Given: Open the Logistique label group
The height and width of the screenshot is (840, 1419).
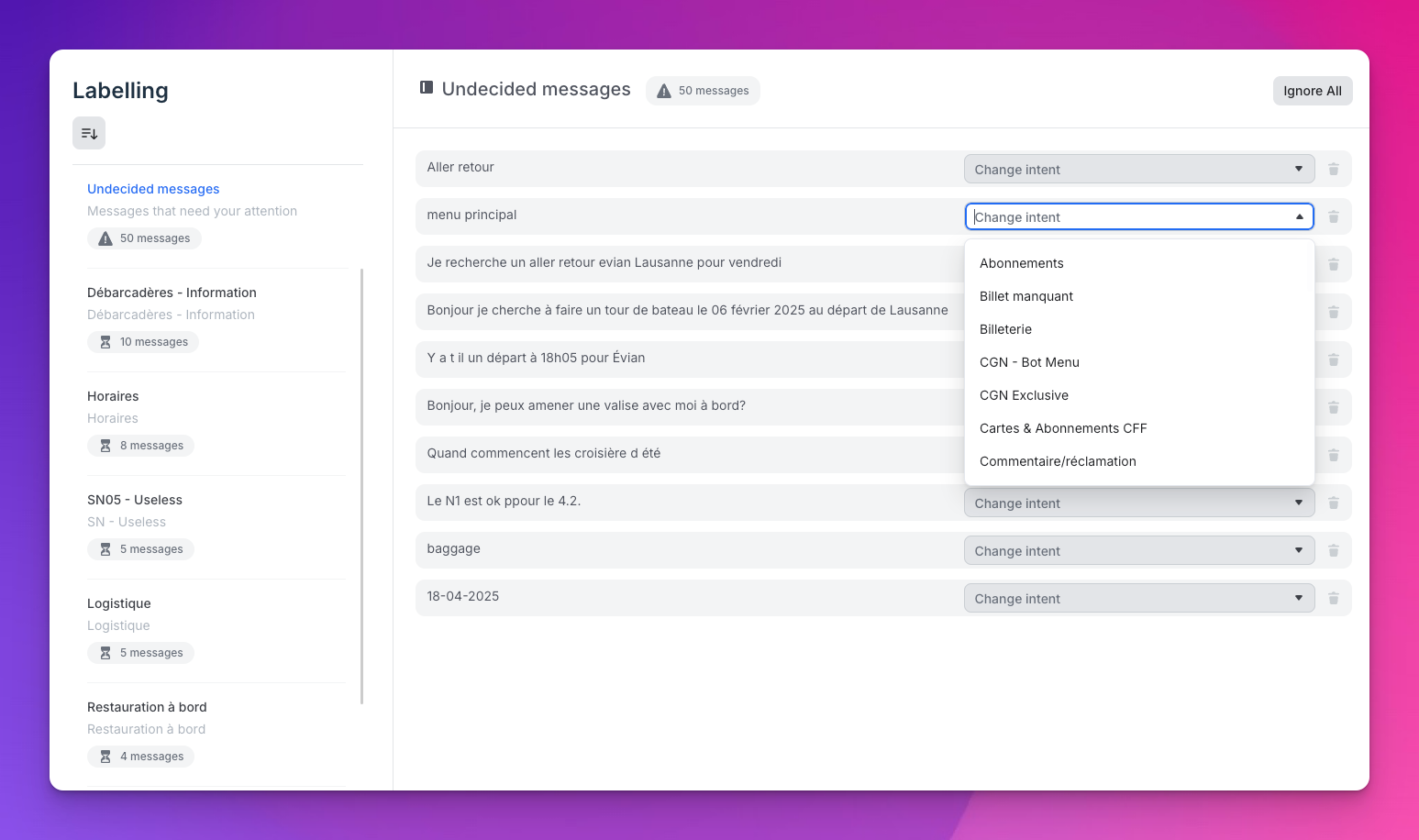Looking at the screenshot, I should click(x=119, y=603).
